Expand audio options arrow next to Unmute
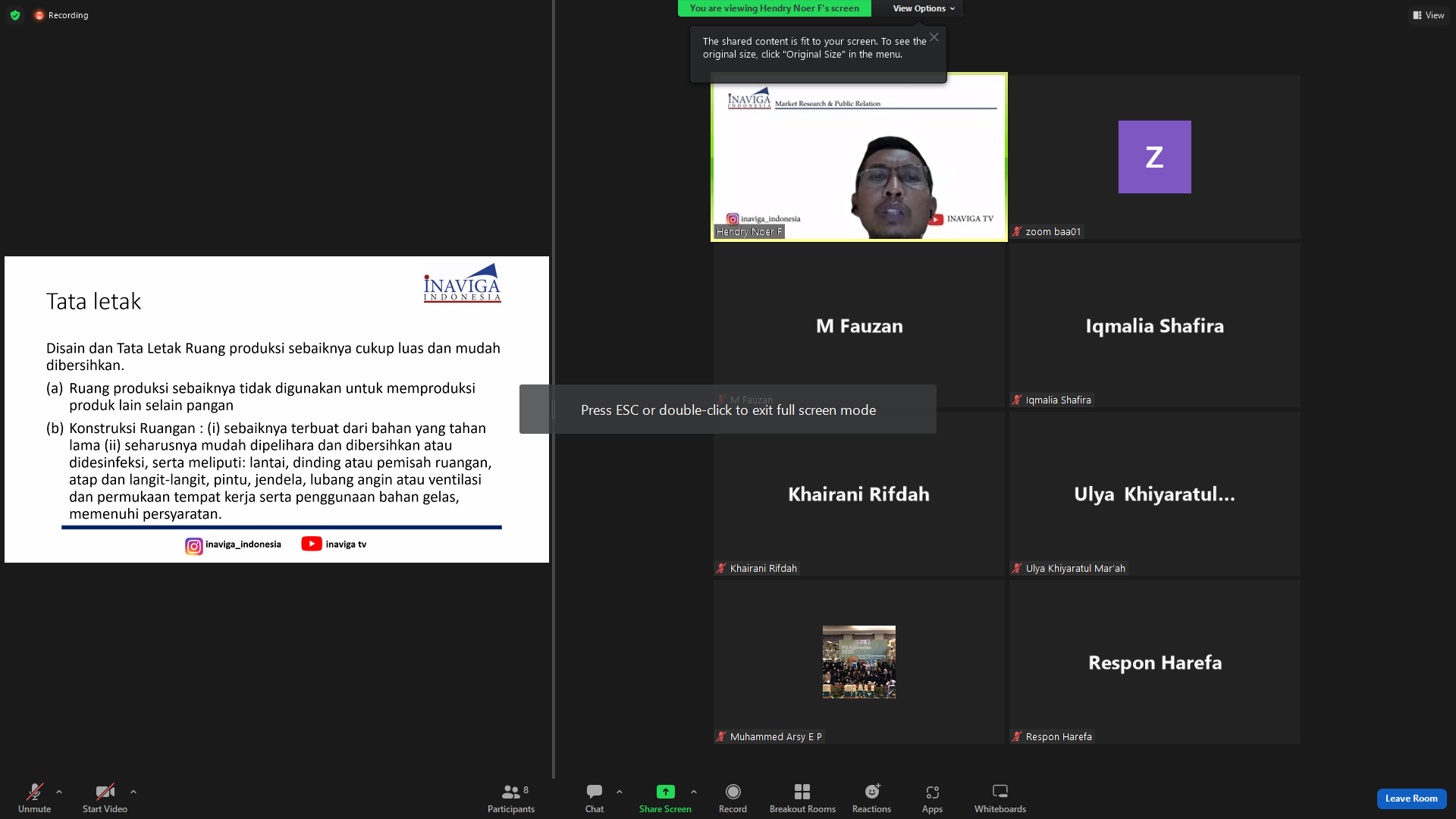The height and width of the screenshot is (819, 1456). [59, 792]
